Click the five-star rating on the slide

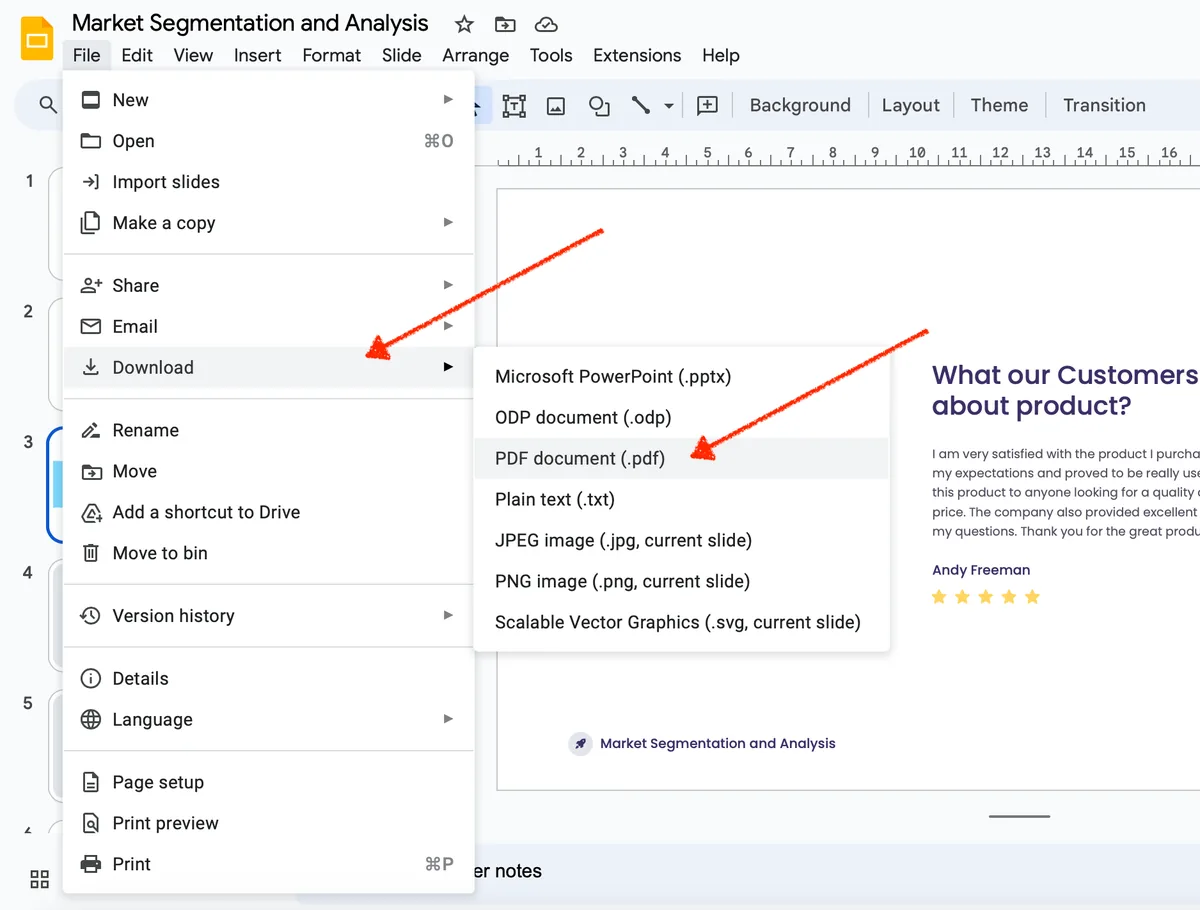coord(986,597)
